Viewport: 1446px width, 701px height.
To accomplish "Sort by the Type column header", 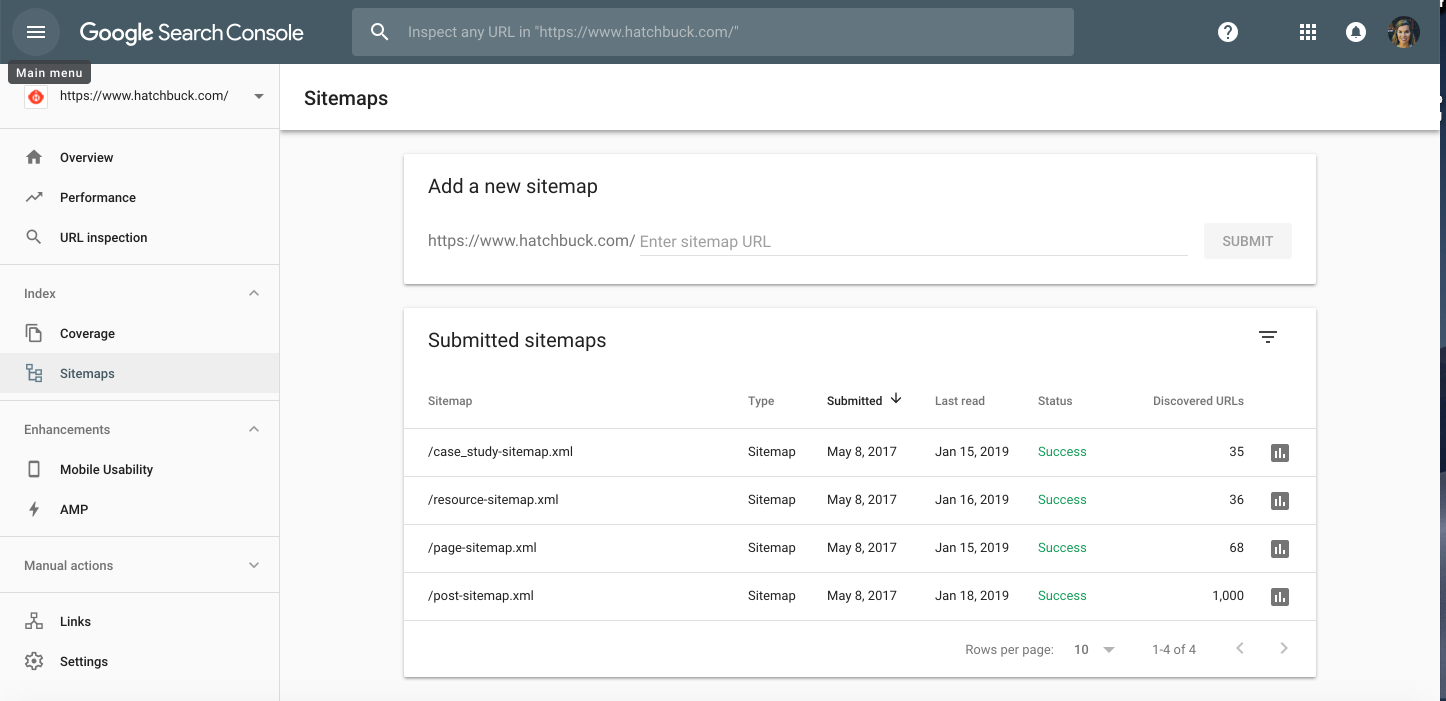I will point(761,401).
